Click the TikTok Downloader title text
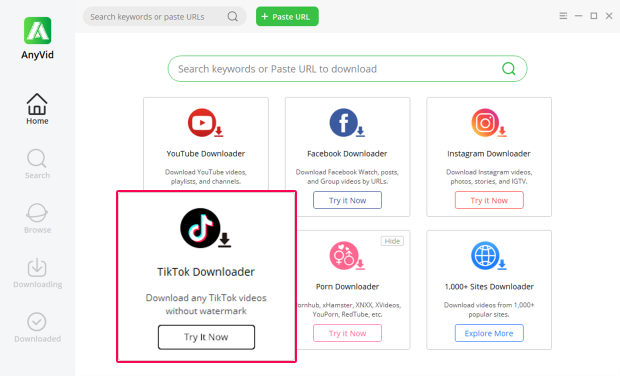The width and height of the screenshot is (620, 376). click(x=206, y=272)
